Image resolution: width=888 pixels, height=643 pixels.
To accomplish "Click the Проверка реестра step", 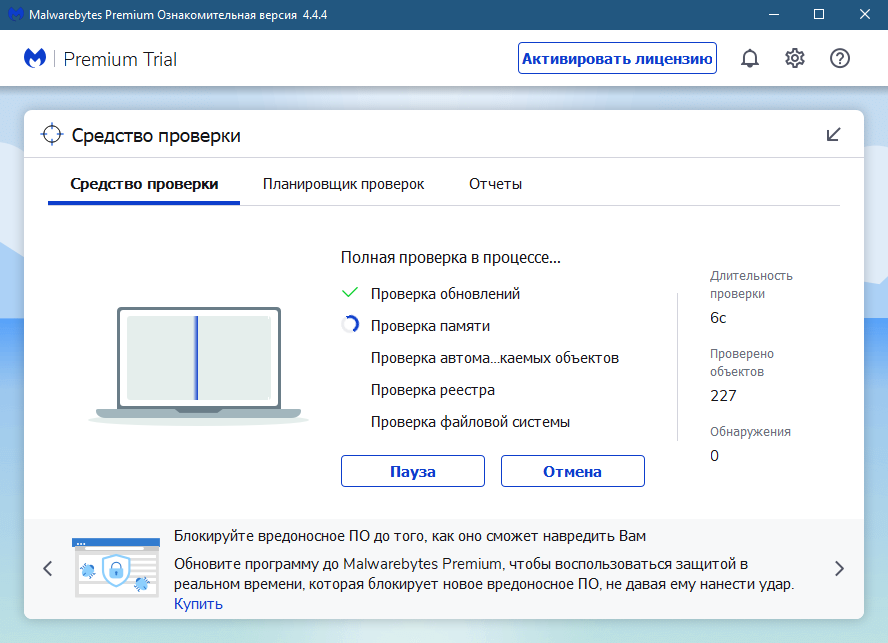I will pyautogui.click(x=433, y=390).
